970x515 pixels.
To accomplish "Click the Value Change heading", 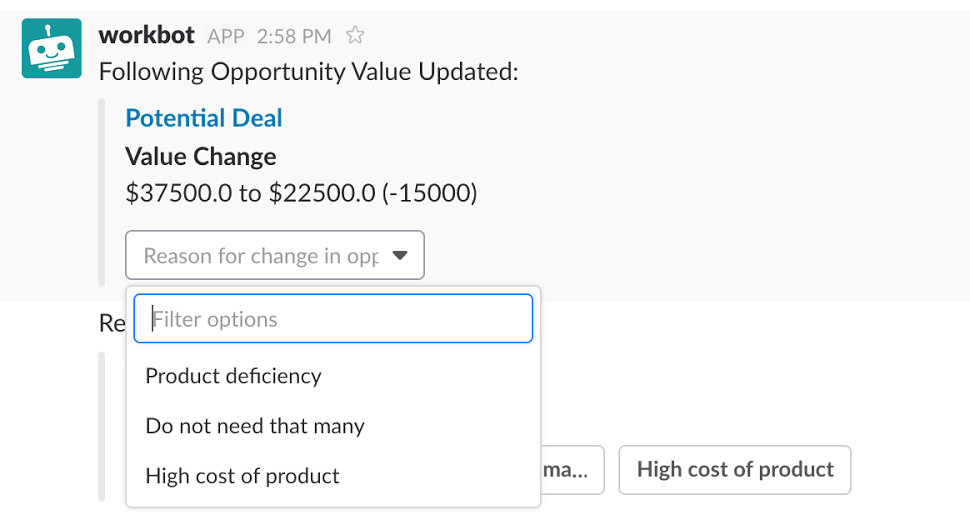I will click(x=200, y=157).
